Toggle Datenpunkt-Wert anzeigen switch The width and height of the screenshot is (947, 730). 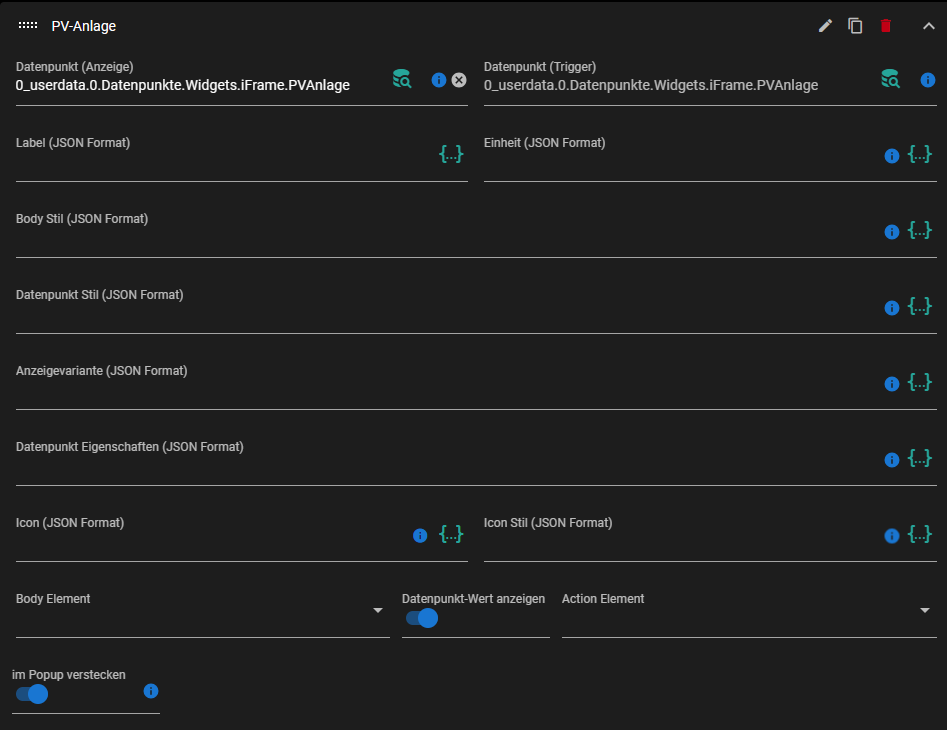422,618
